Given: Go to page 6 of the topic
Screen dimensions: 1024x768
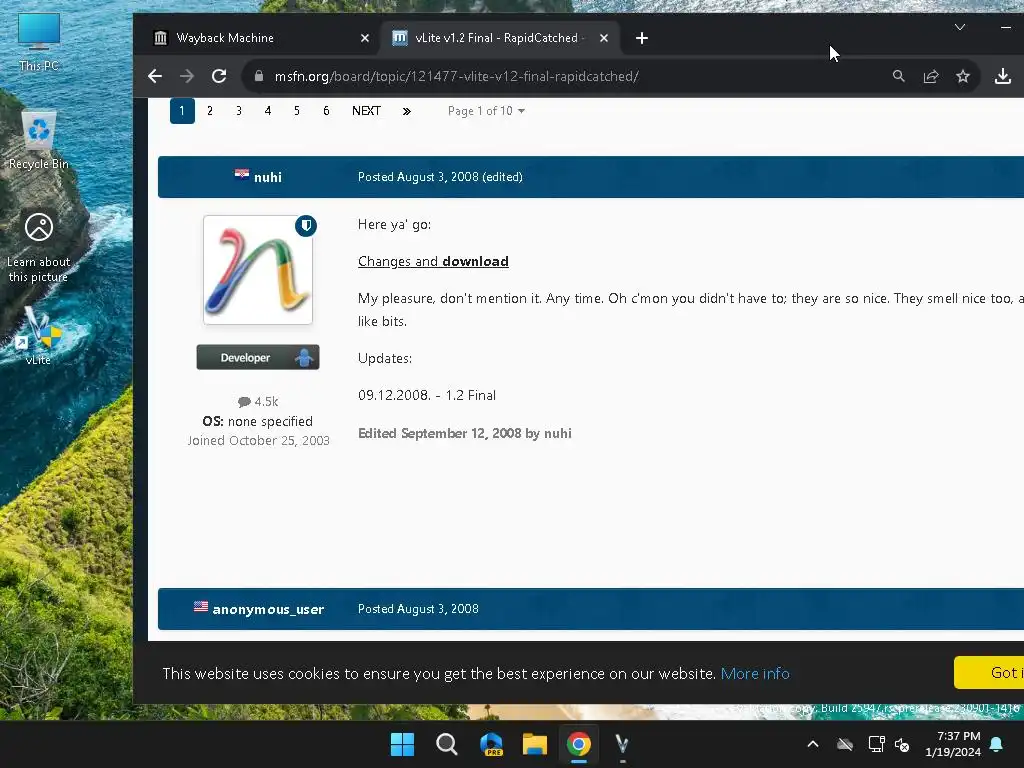Looking at the screenshot, I should tap(326, 111).
